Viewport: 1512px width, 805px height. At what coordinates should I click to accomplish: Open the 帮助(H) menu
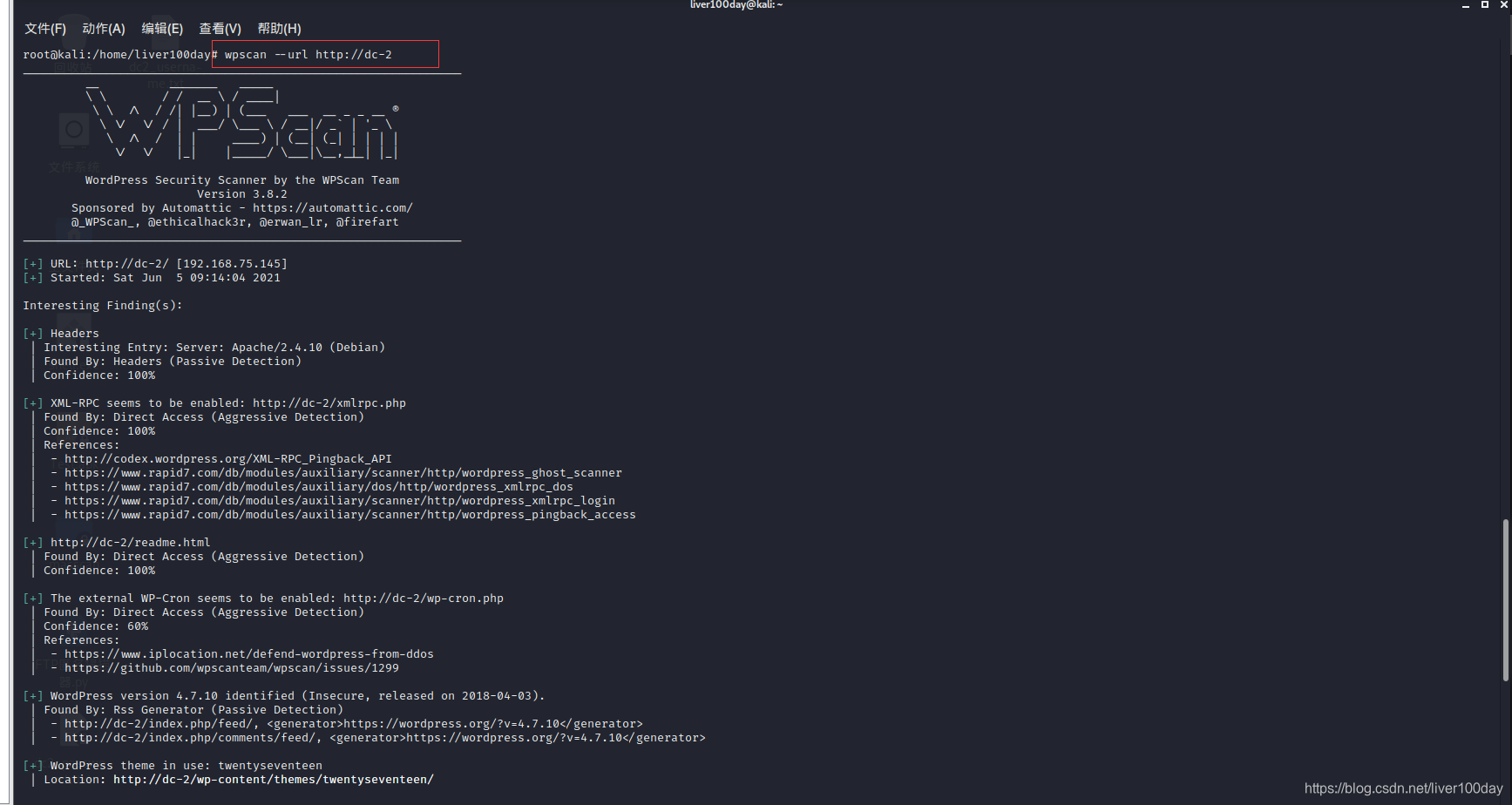tap(279, 29)
